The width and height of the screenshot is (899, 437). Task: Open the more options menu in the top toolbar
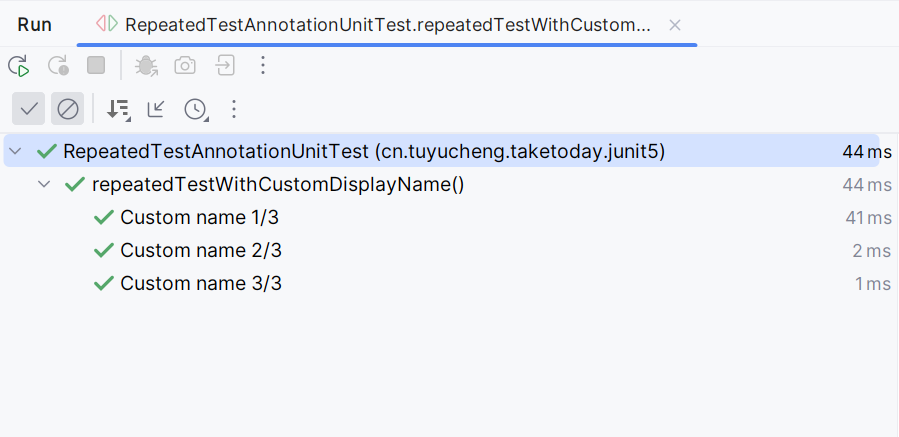263,65
